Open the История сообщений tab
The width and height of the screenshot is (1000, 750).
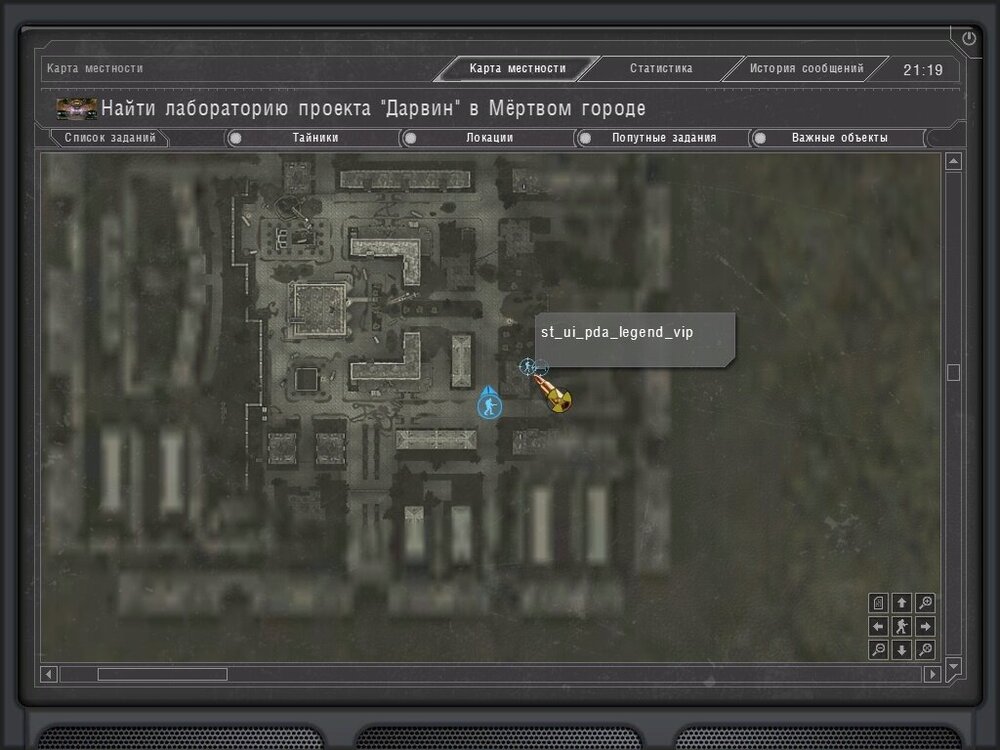[806, 68]
